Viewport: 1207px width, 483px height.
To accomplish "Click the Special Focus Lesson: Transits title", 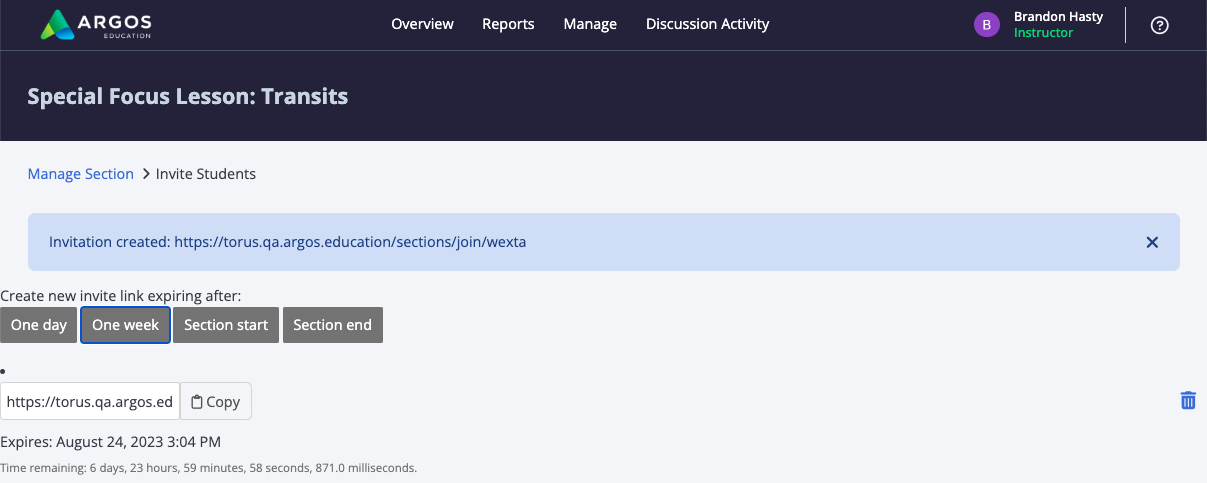I will 188,97.
